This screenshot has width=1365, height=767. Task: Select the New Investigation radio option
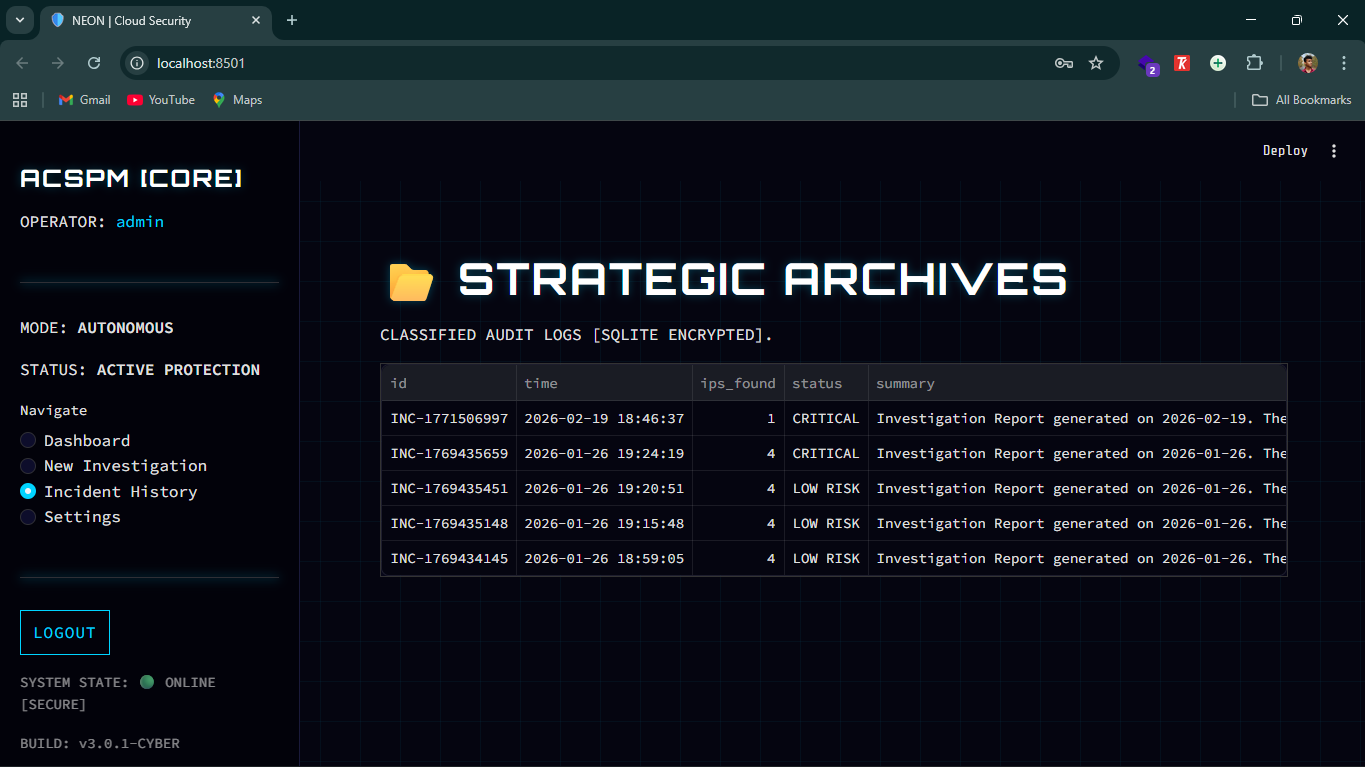(x=27, y=465)
